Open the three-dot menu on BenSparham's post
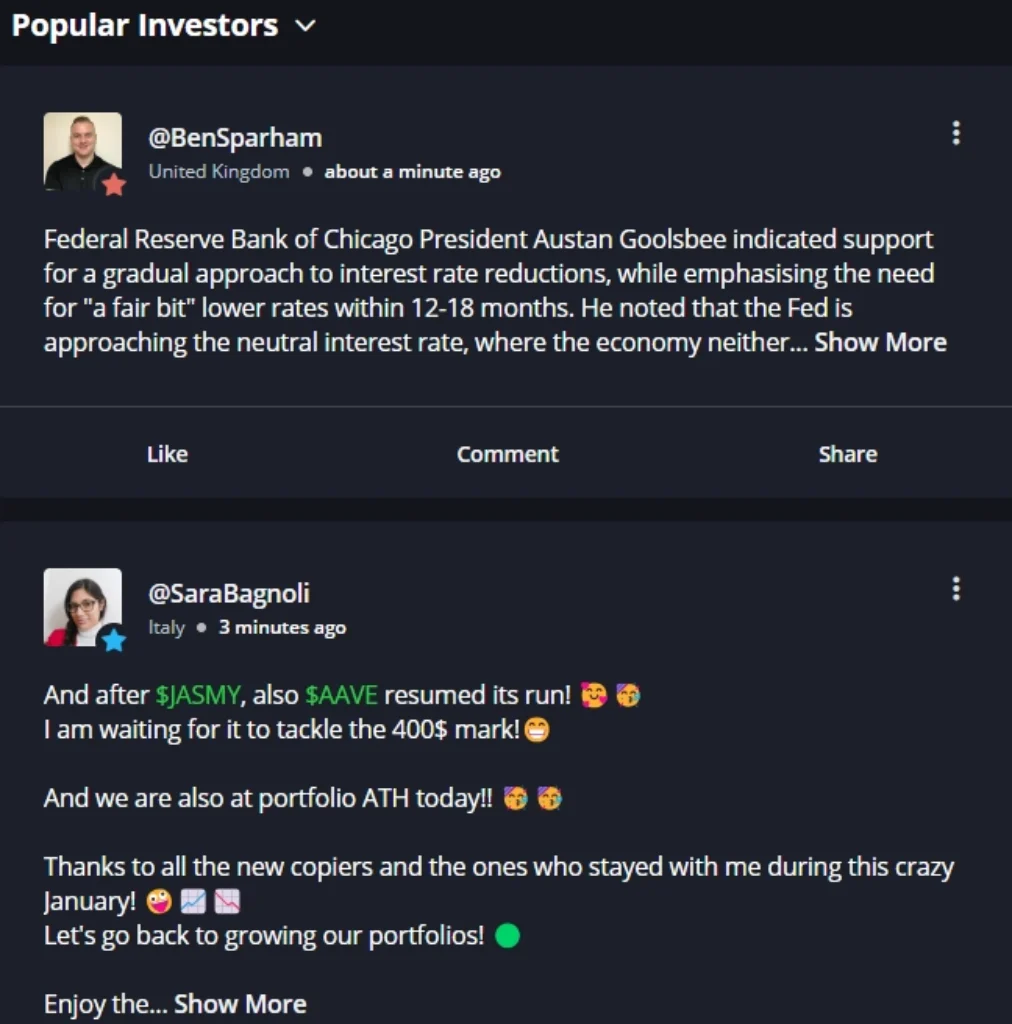Viewport: 1012px width, 1024px height. pyautogui.click(x=955, y=132)
